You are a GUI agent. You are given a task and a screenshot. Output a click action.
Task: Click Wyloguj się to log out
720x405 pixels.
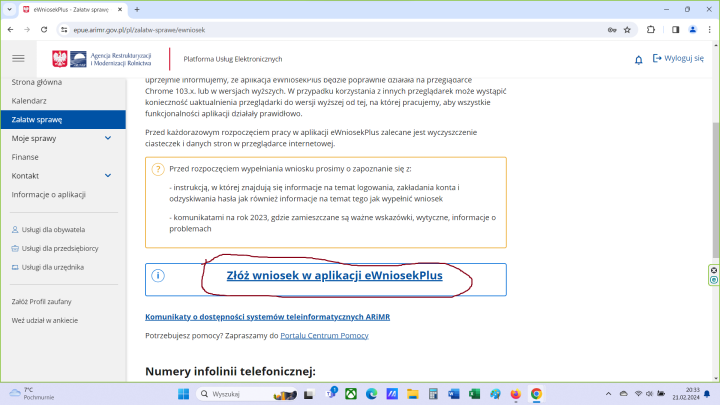[x=678, y=59]
